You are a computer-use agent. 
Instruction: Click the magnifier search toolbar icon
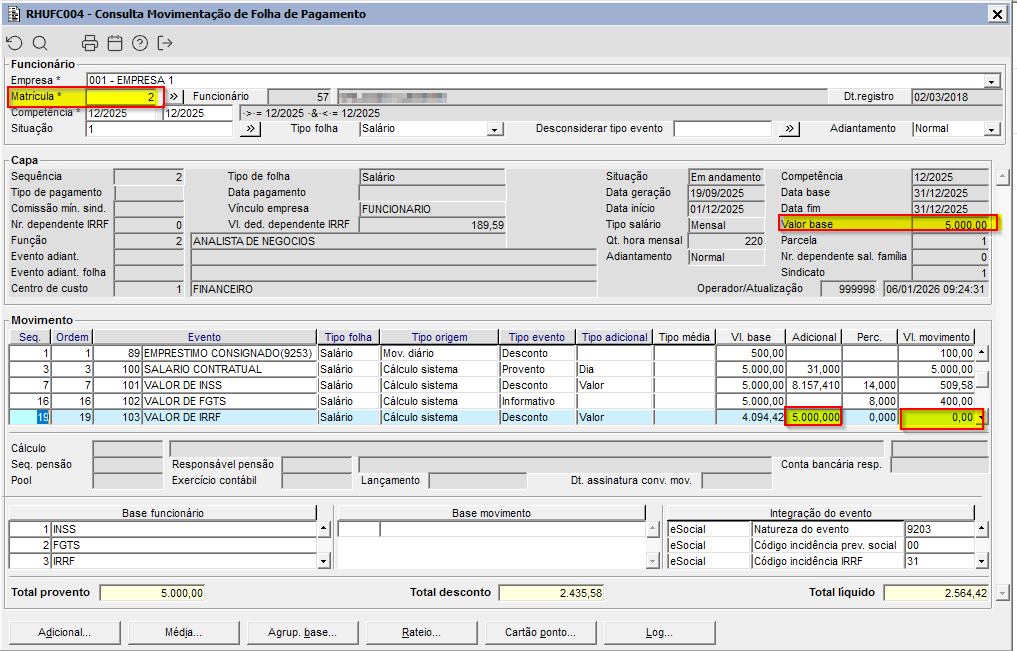tap(40, 43)
